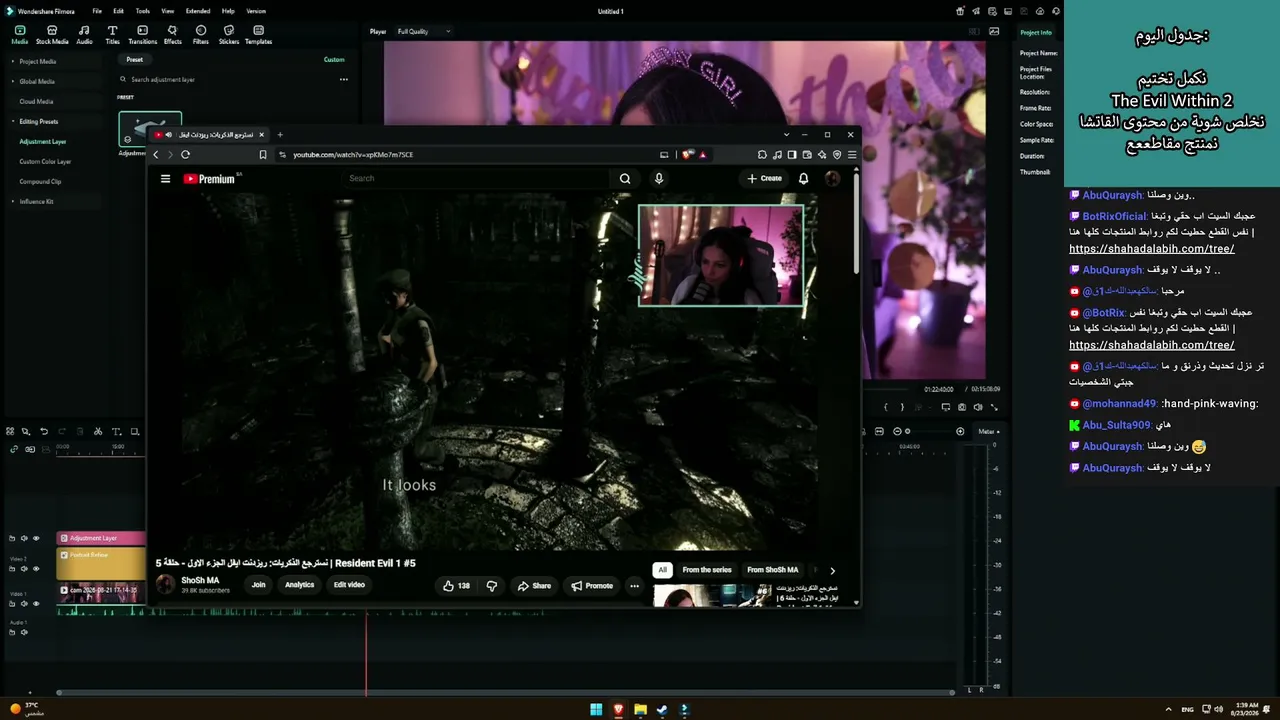Open the Titles tab

(112, 35)
